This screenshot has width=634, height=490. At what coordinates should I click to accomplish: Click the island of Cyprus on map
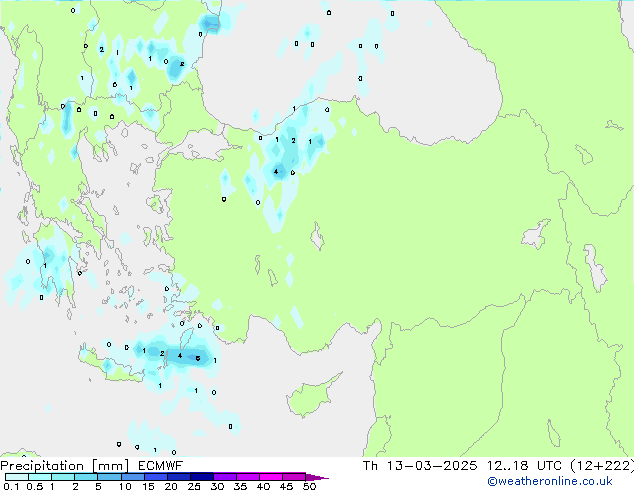(x=311, y=397)
